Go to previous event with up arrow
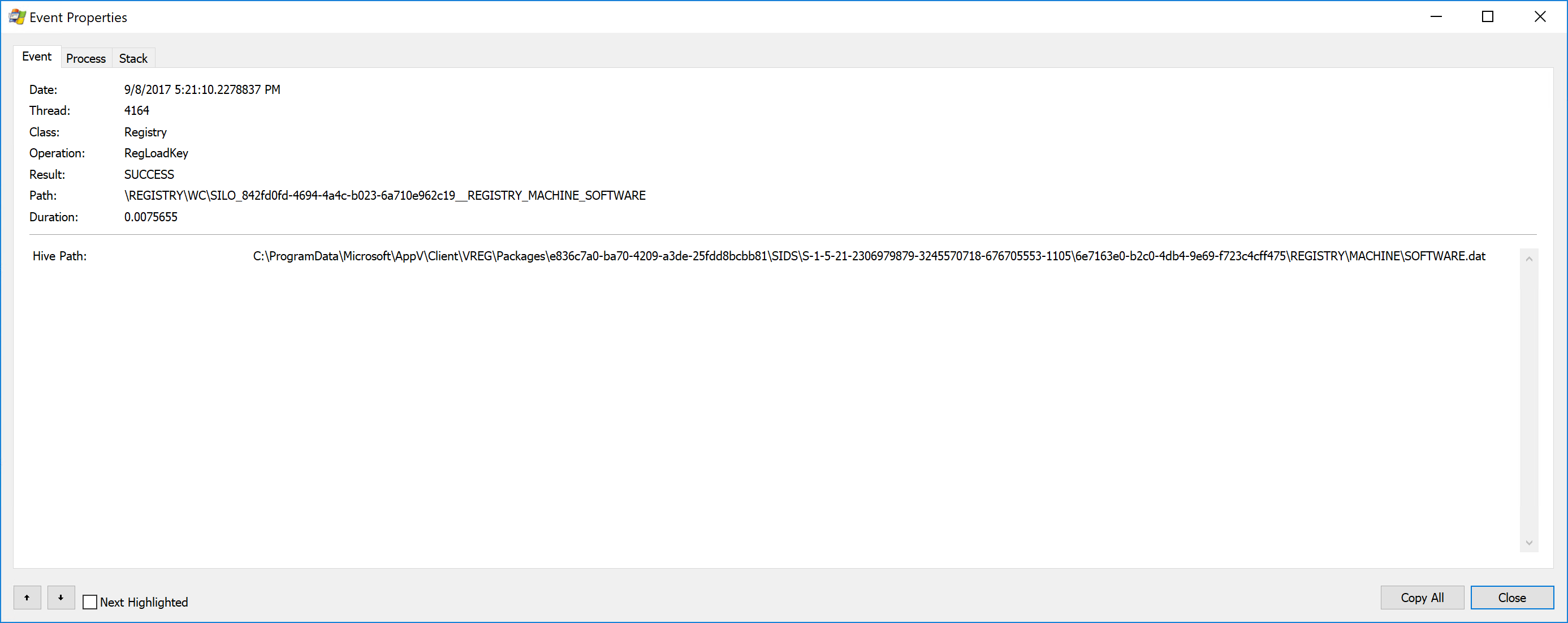The height and width of the screenshot is (623, 1568). pyautogui.click(x=27, y=598)
